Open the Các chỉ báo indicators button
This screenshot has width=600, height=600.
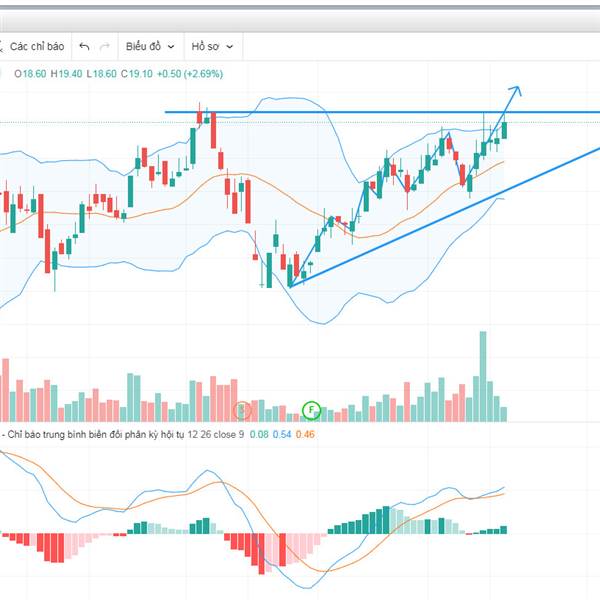coord(34,47)
